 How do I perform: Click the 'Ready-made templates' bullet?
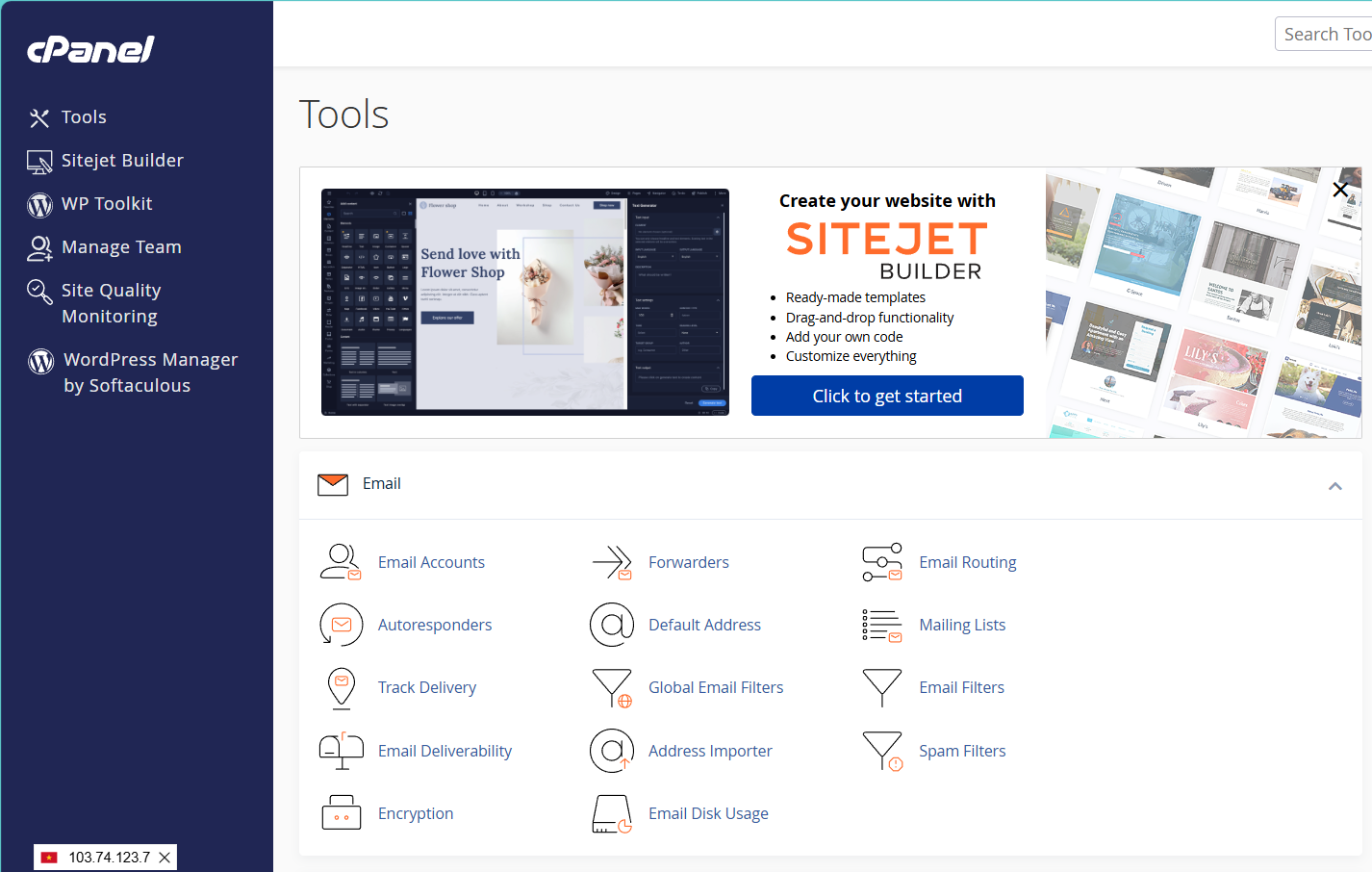click(x=855, y=297)
